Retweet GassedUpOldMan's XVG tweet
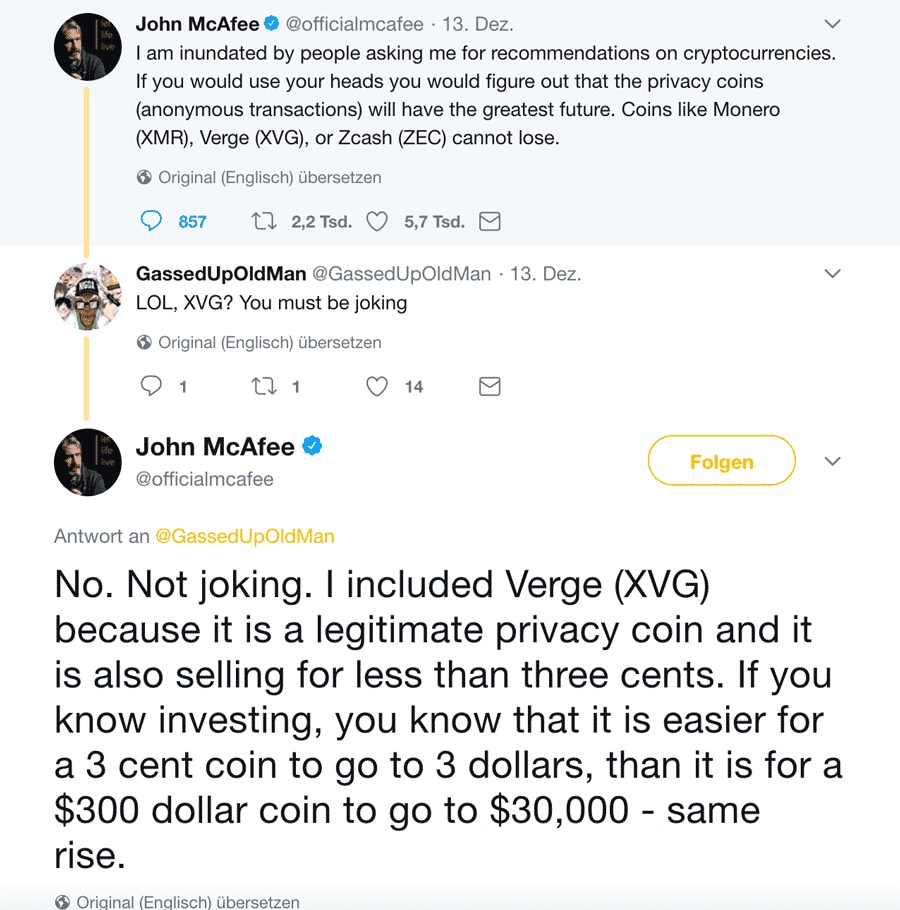 tap(265, 386)
